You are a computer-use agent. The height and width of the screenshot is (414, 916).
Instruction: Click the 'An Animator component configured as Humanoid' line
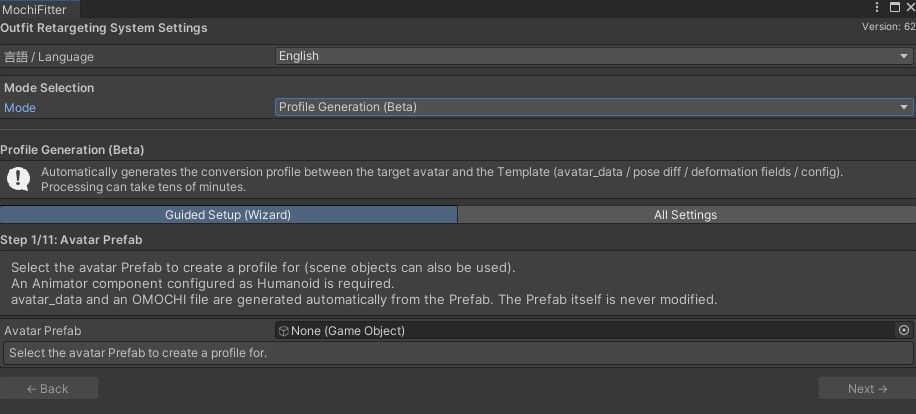pos(203,284)
